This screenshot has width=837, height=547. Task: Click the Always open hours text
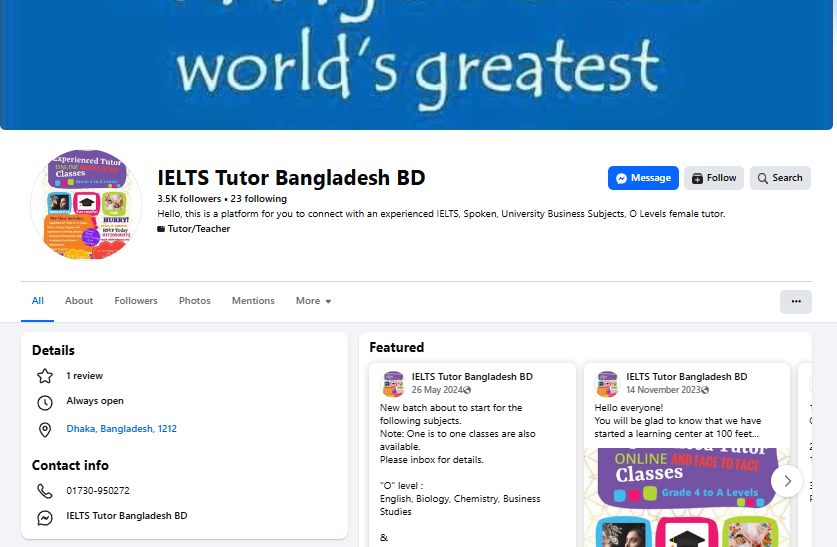pos(94,401)
